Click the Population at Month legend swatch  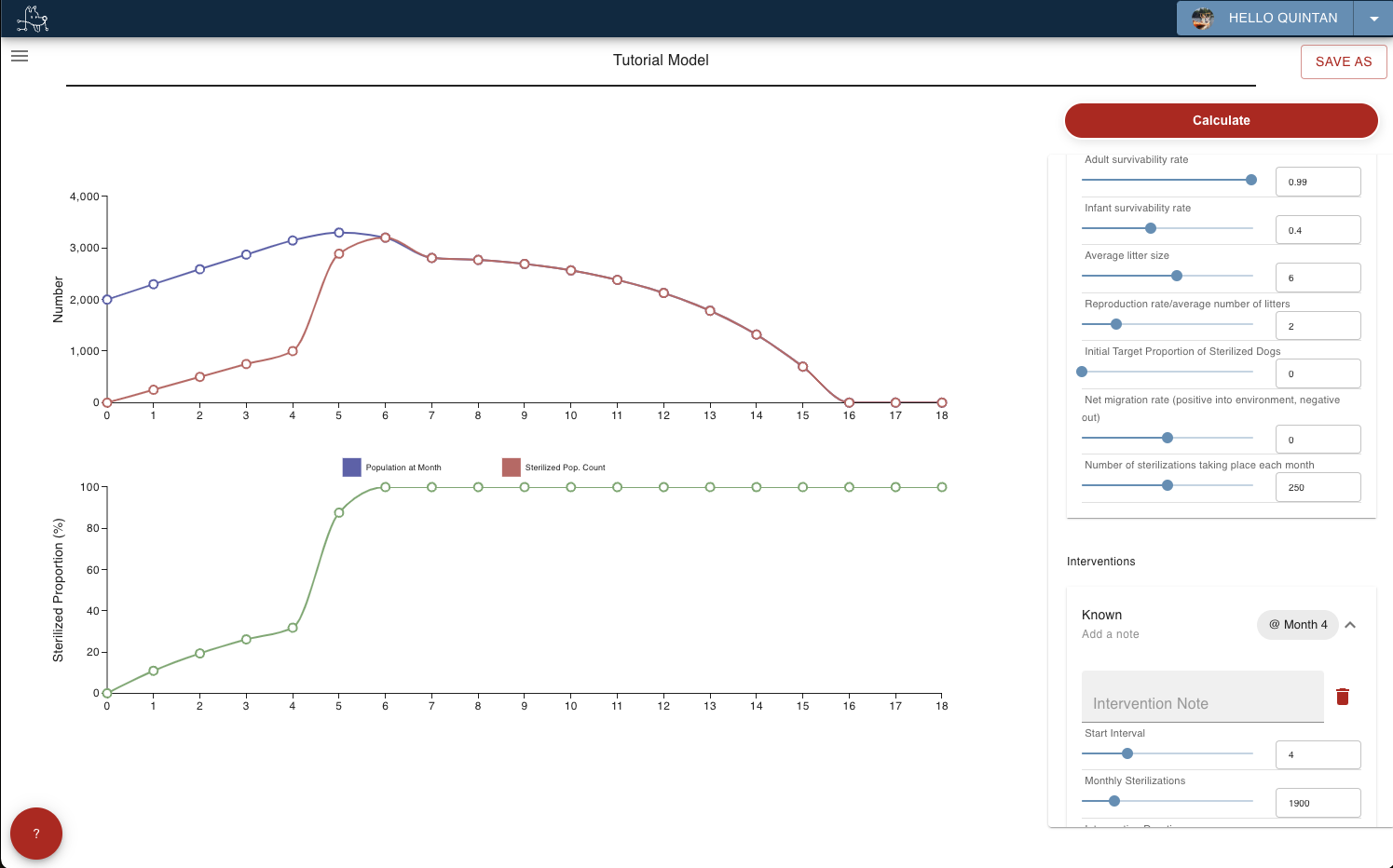(x=351, y=468)
